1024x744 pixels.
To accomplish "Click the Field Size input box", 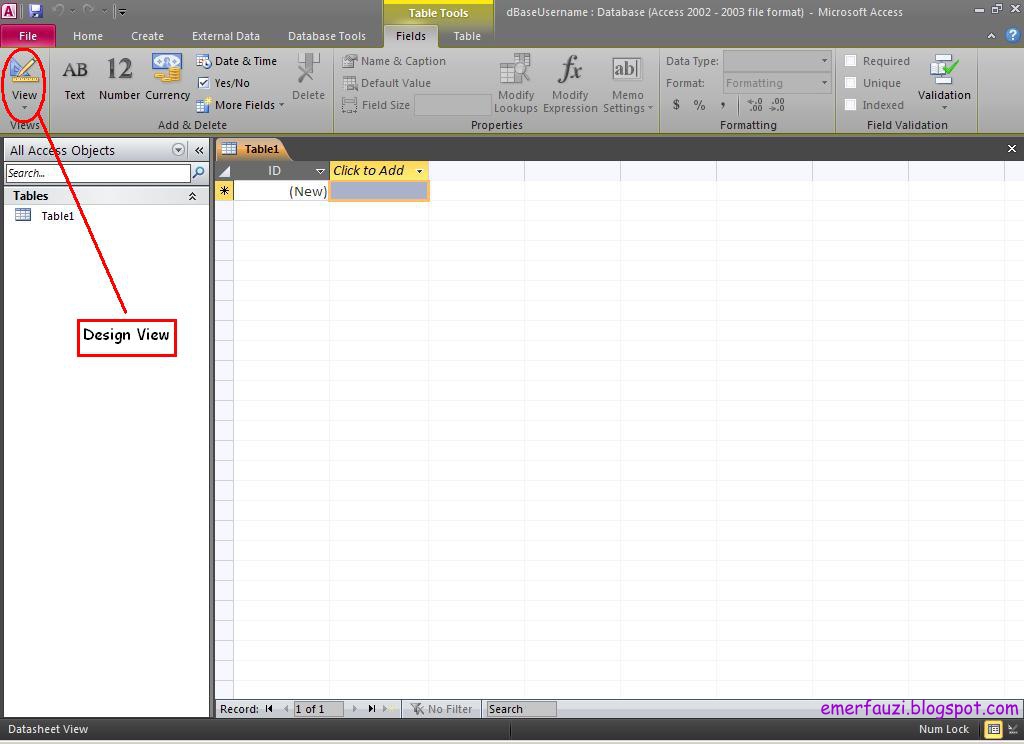I will (x=452, y=105).
